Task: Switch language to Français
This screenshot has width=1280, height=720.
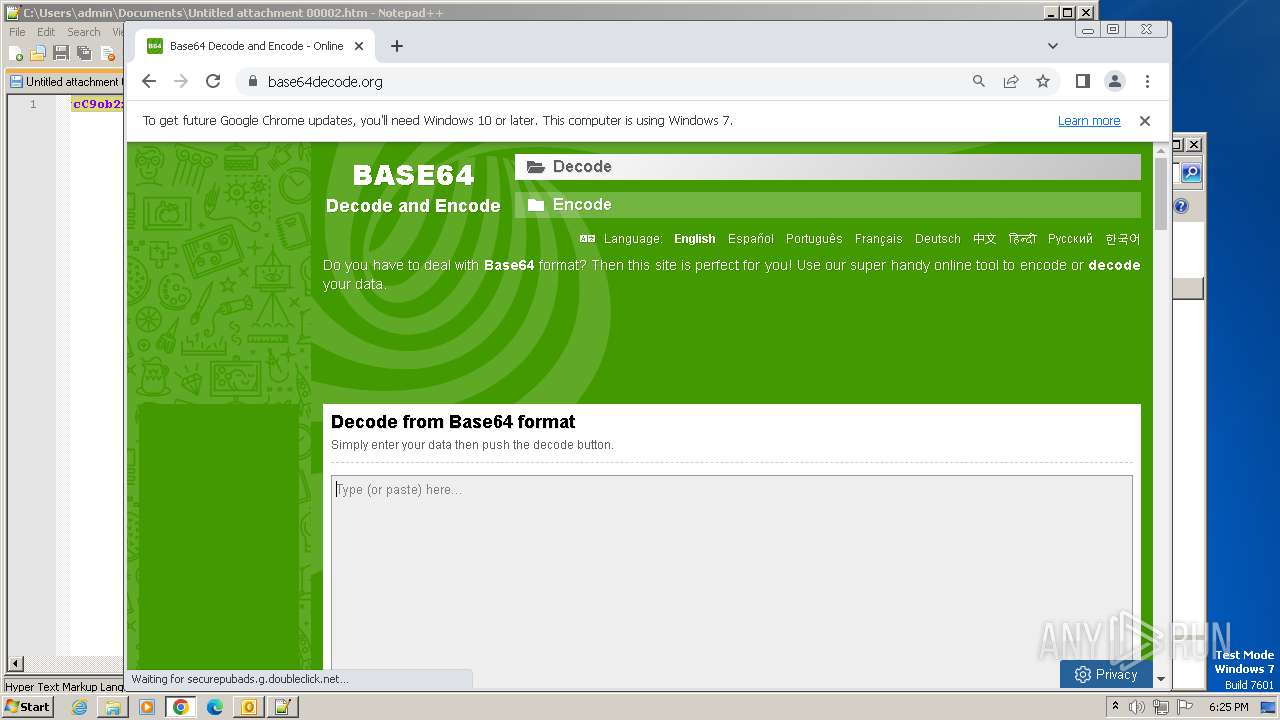Action: pos(879,239)
